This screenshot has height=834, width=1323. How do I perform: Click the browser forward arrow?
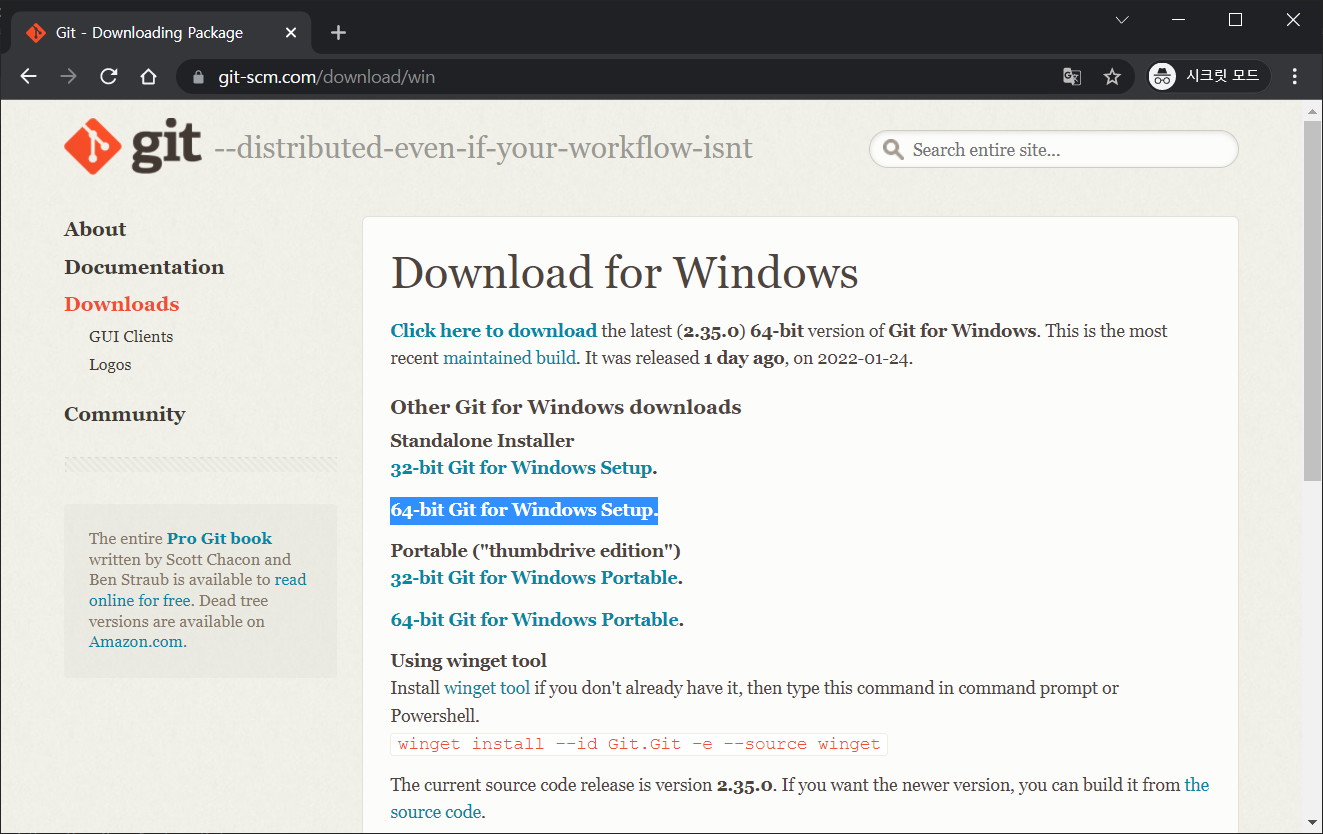(x=68, y=77)
